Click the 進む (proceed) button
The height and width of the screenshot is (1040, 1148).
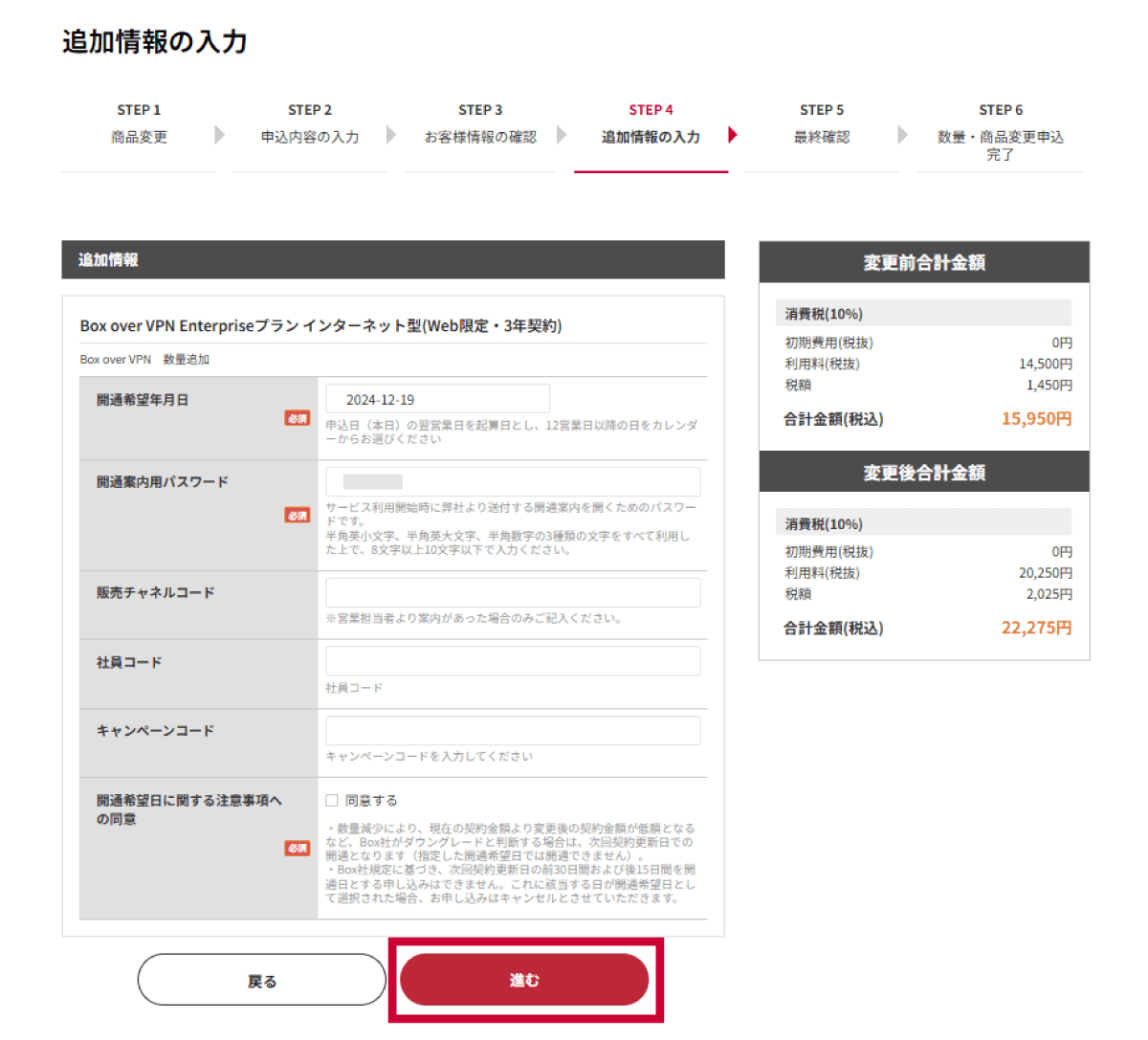pyautogui.click(x=524, y=980)
